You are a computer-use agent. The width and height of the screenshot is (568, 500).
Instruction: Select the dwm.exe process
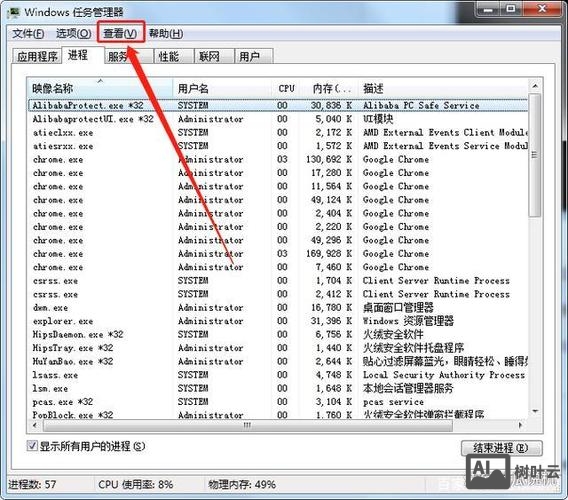[x=278, y=308]
